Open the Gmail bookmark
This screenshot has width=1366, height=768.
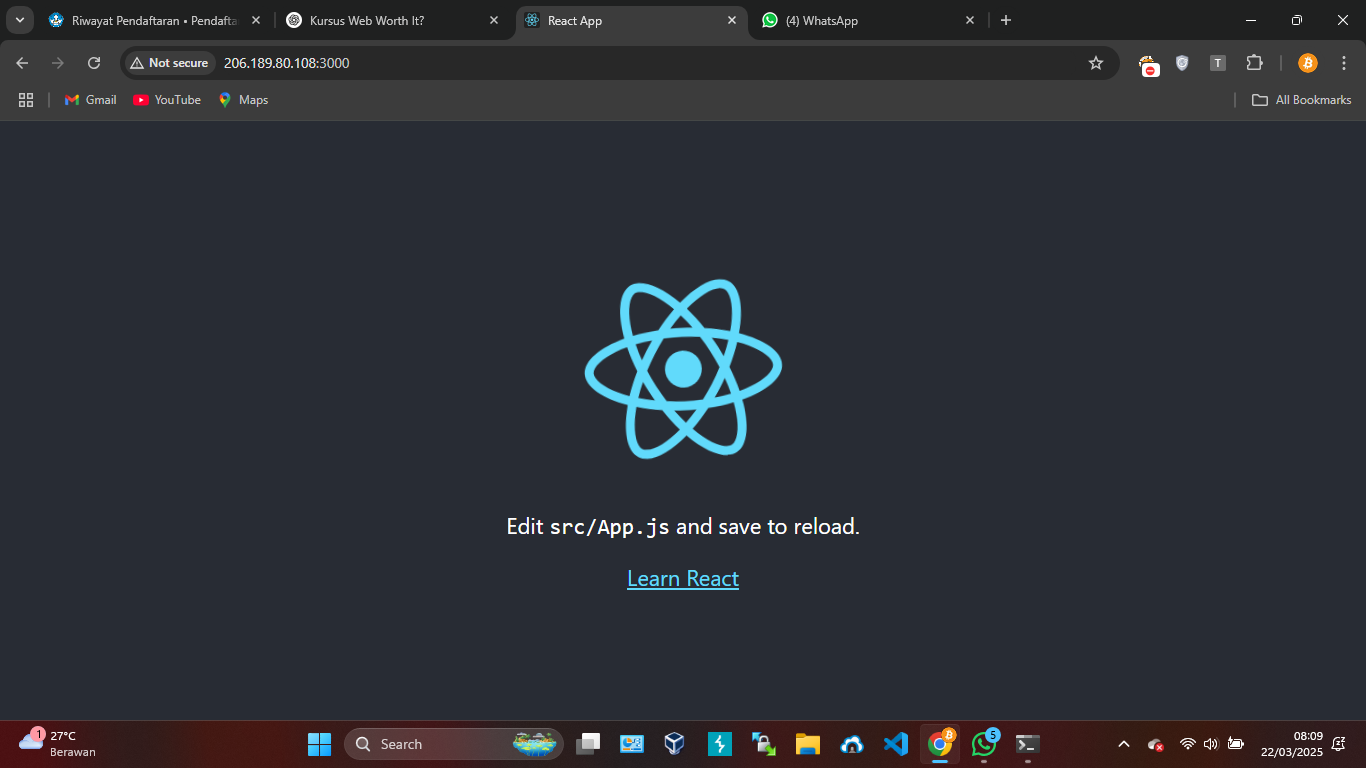pos(91,100)
